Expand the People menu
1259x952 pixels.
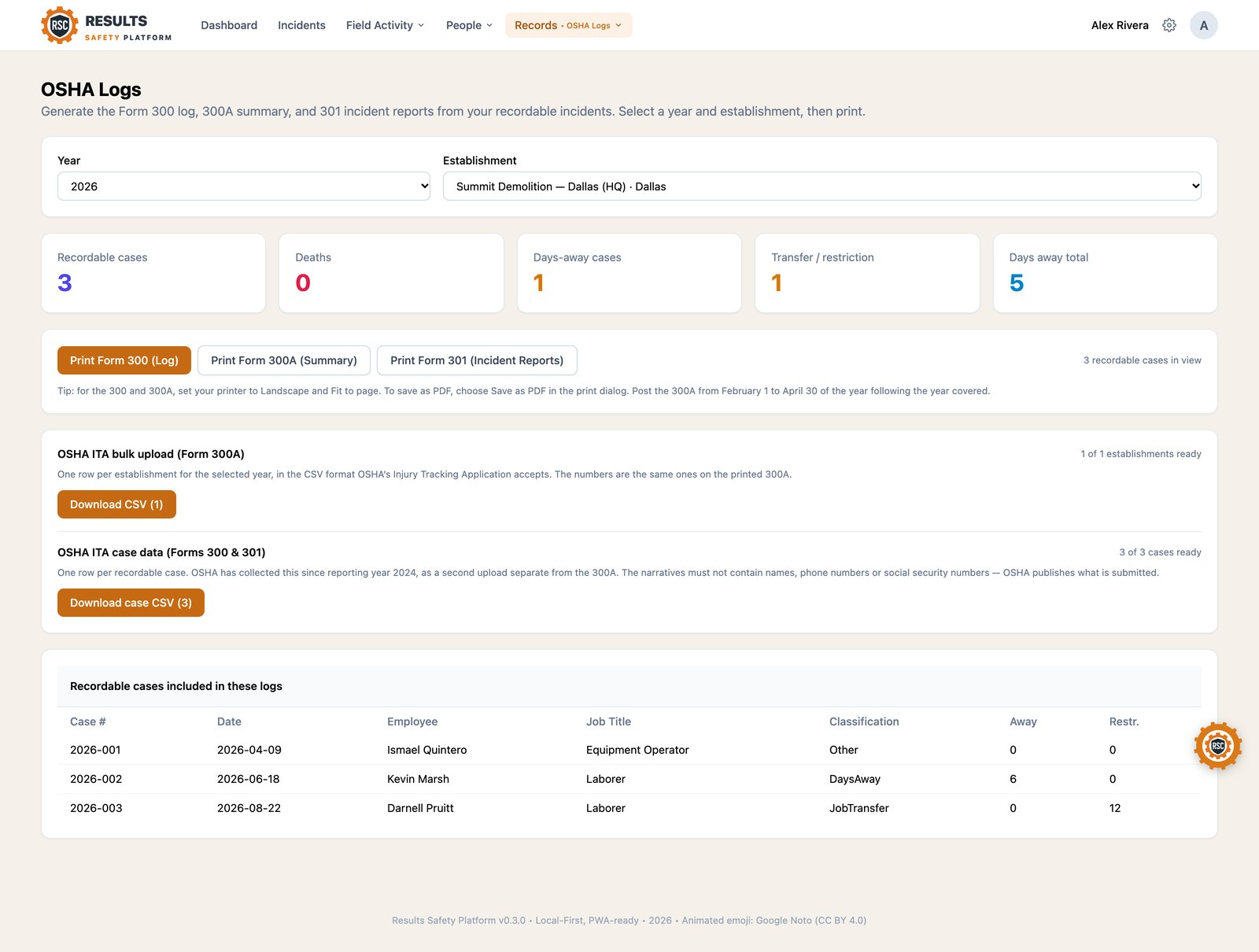point(469,25)
